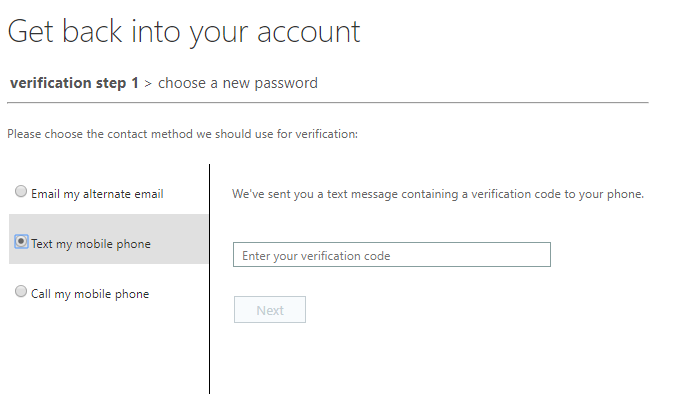Click the Next button
The image size is (695, 420).
tap(270, 310)
